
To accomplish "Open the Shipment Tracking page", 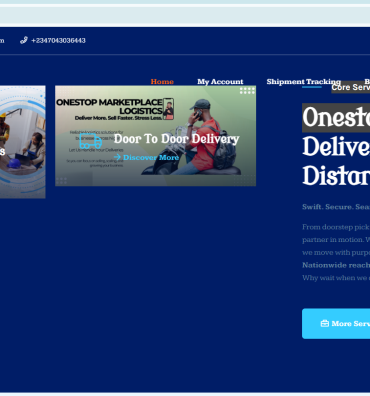I will pos(304,81).
